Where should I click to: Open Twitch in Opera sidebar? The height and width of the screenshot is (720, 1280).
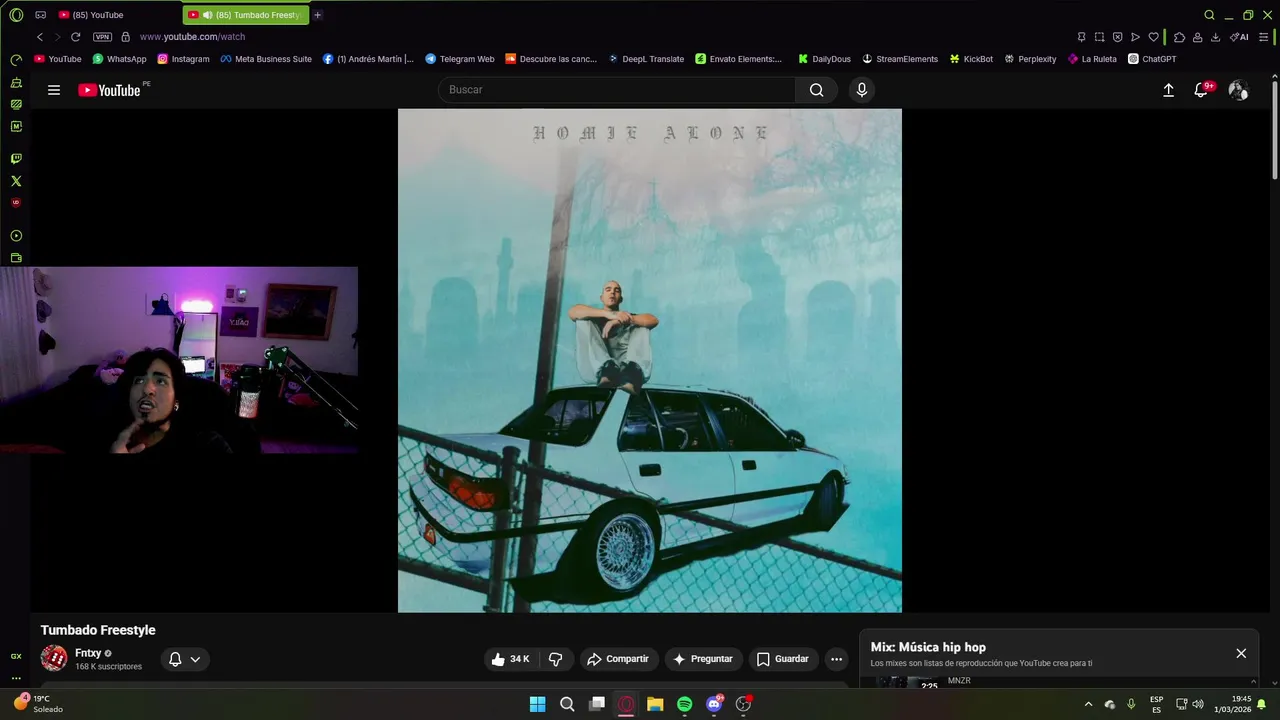[16, 159]
